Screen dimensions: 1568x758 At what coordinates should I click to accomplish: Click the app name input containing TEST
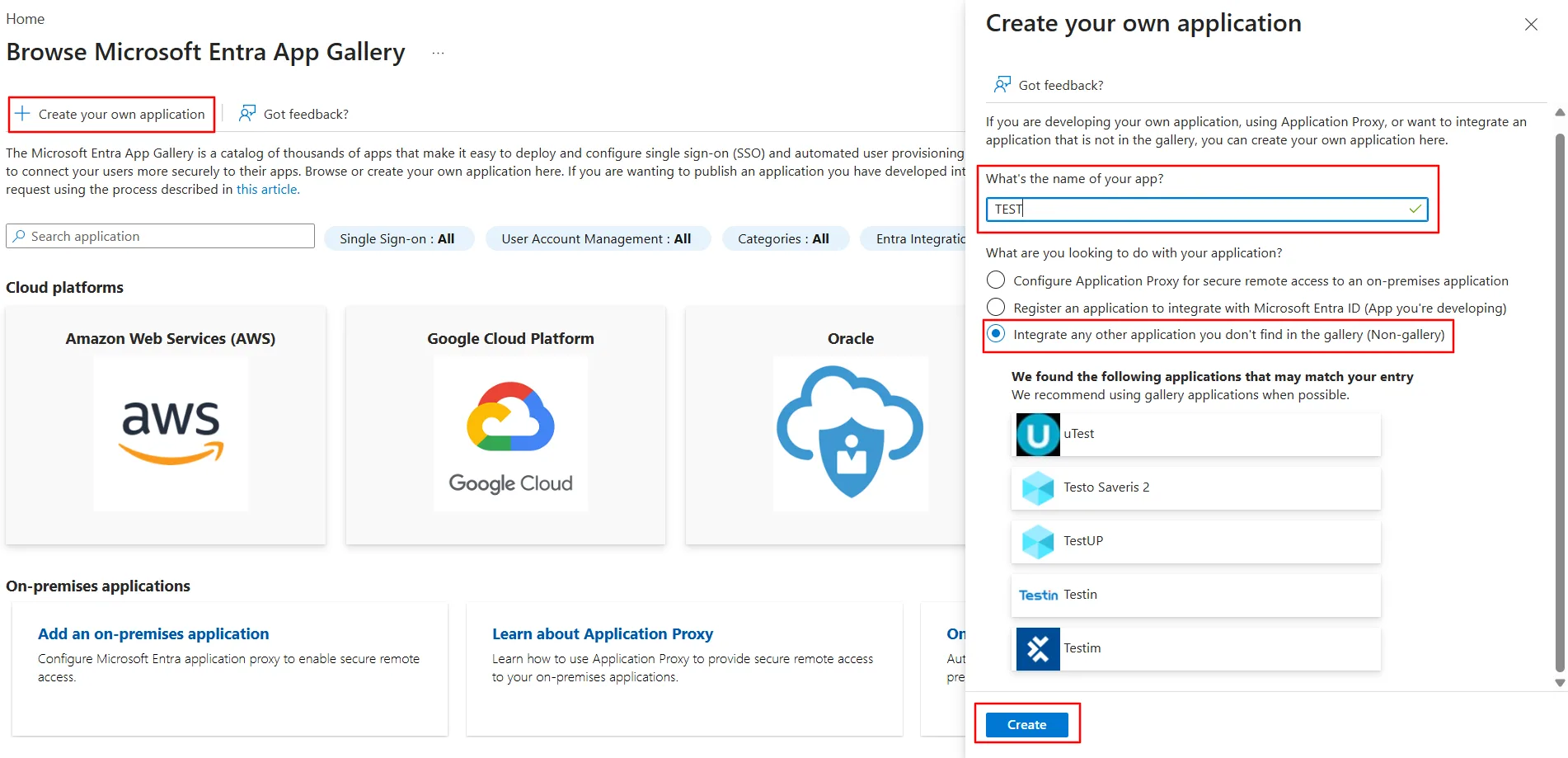(1207, 210)
